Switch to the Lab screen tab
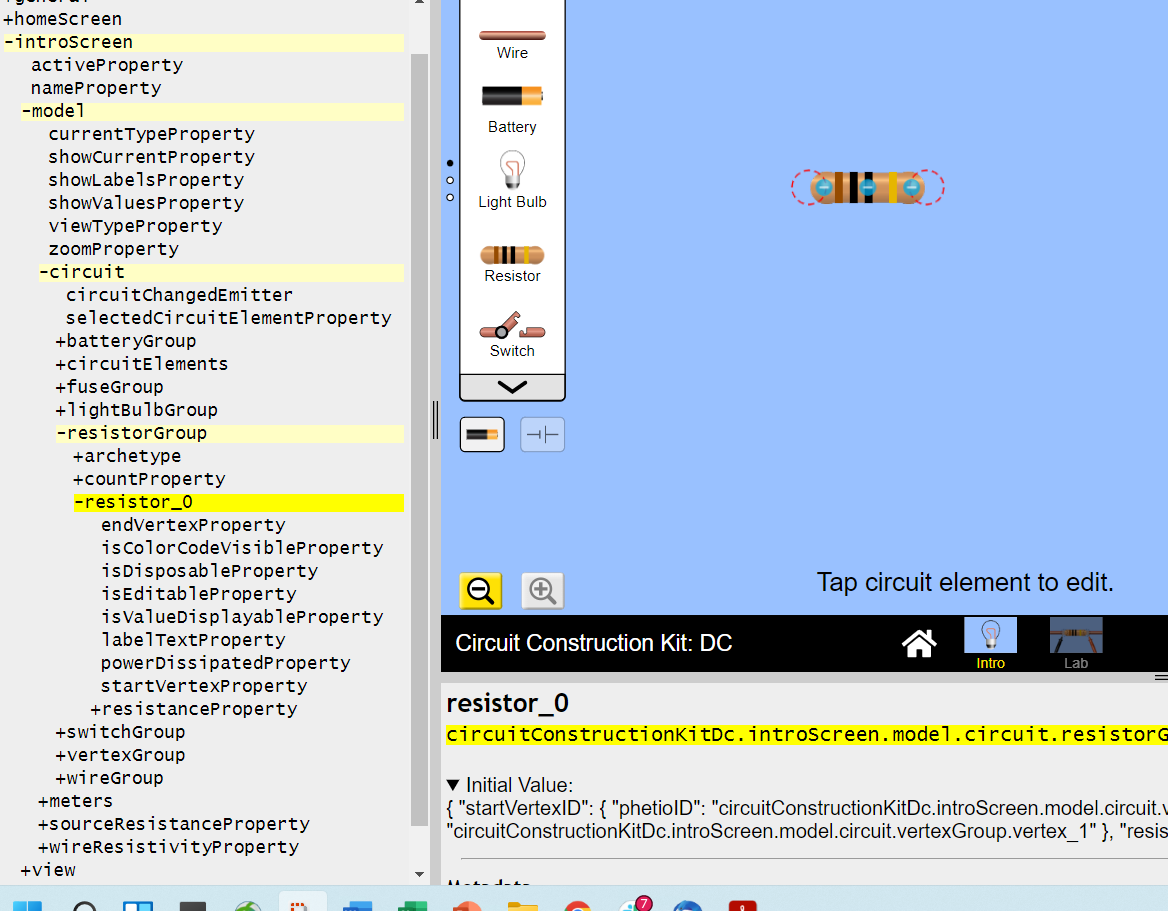This screenshot has height=911, width=1168. pos(1075,643)
